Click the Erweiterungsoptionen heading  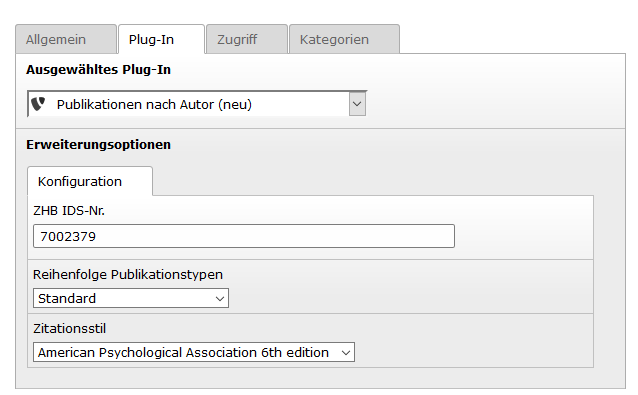point(98,145)
